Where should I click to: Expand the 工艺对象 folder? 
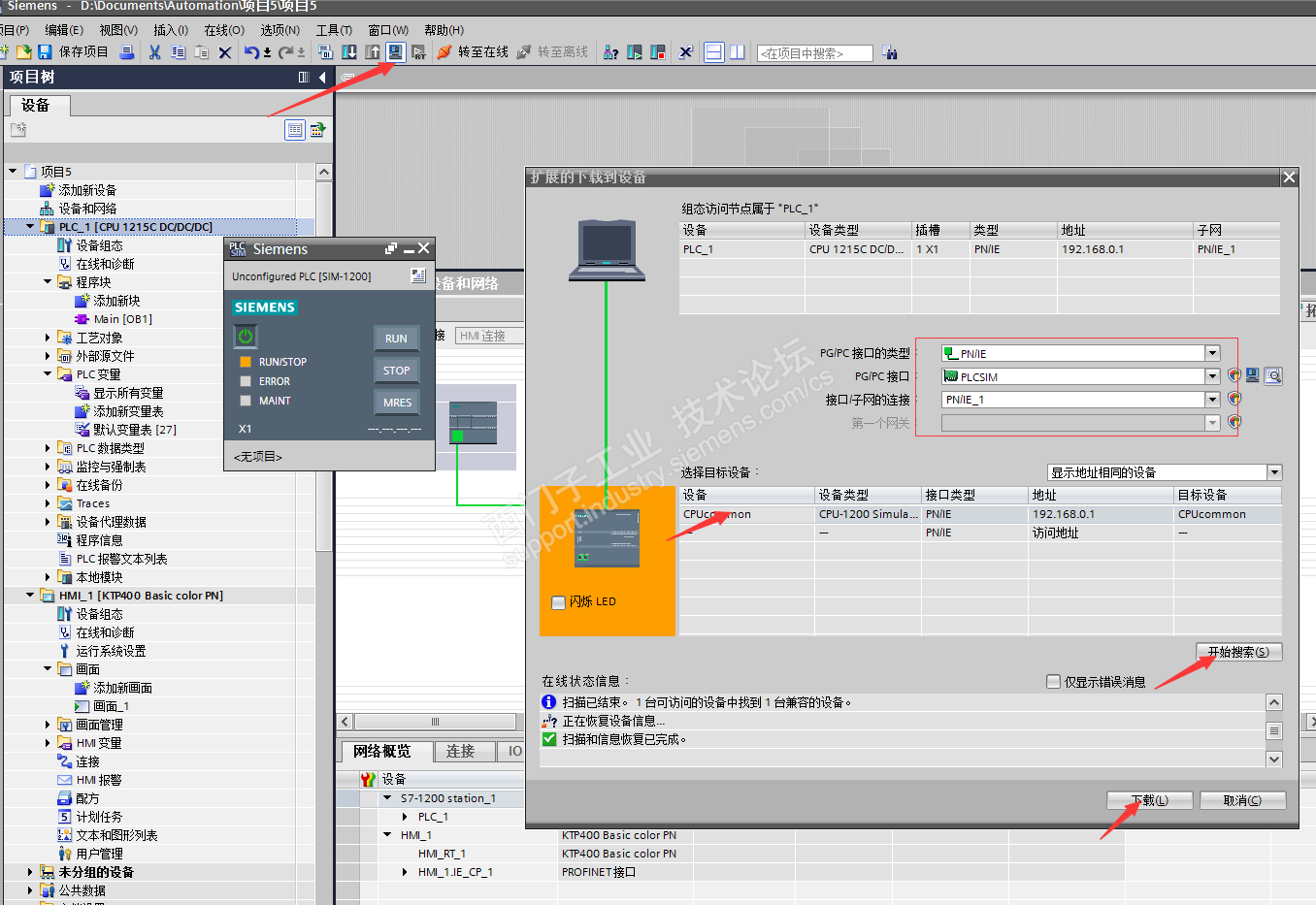coord(48,338)
